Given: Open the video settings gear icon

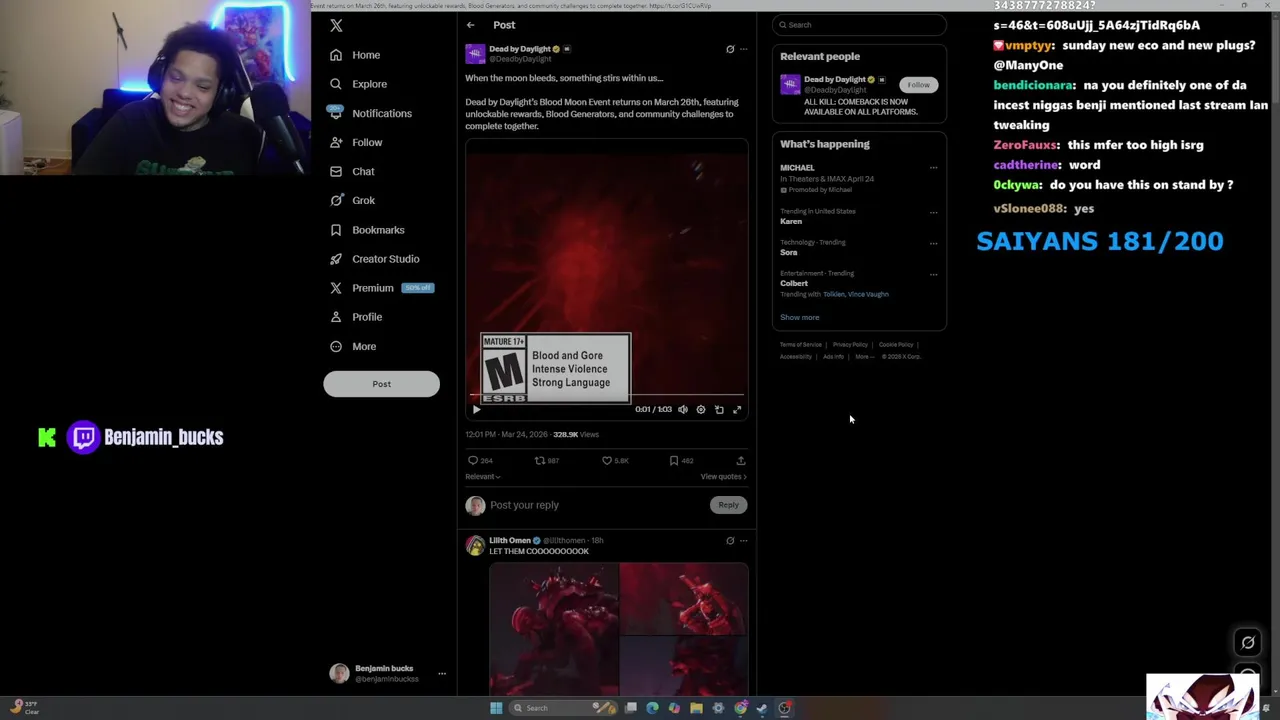Looking at the screenshot, I should click(x=701, y=409).
